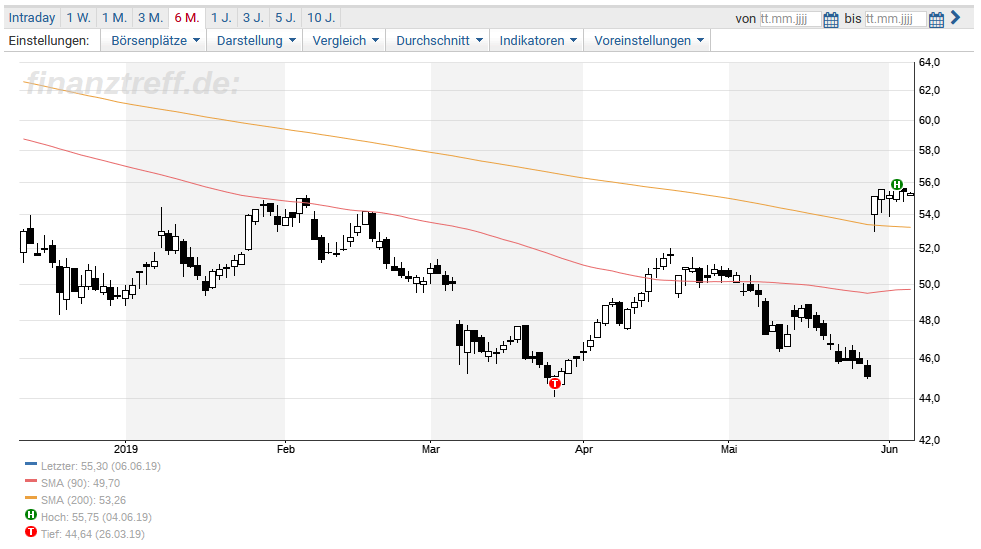This screenshot has height=549, width=981.
Task: Select the 6 M. time range
Action: (186, 18)
